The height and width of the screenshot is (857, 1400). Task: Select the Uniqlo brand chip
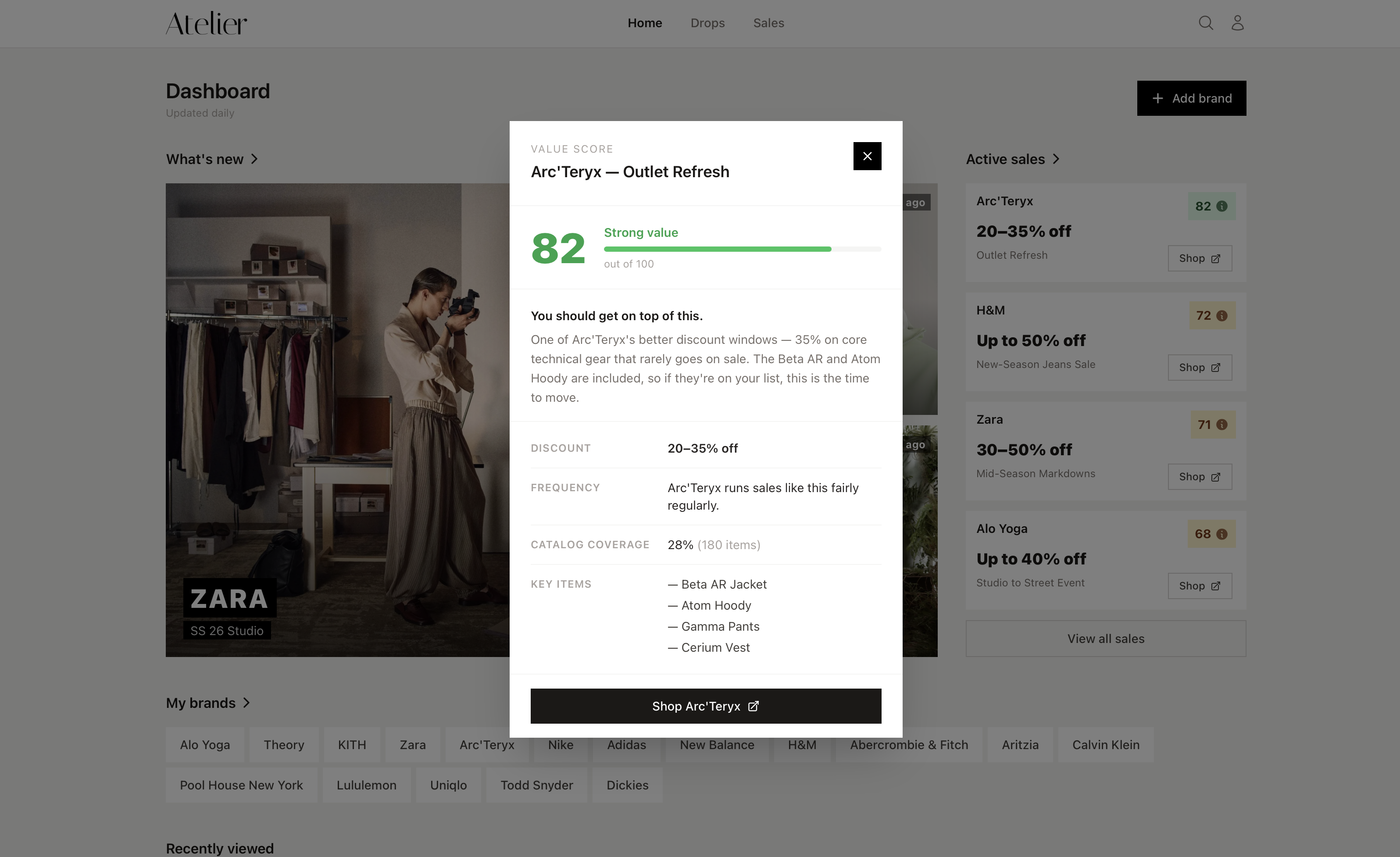[448, 785]
